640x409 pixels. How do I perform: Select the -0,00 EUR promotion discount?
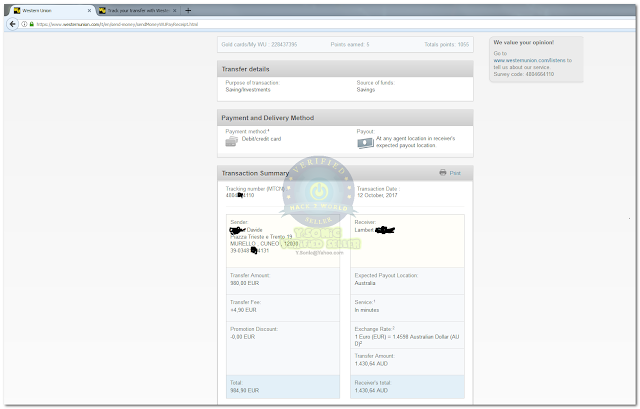click(x=242, y=337)
